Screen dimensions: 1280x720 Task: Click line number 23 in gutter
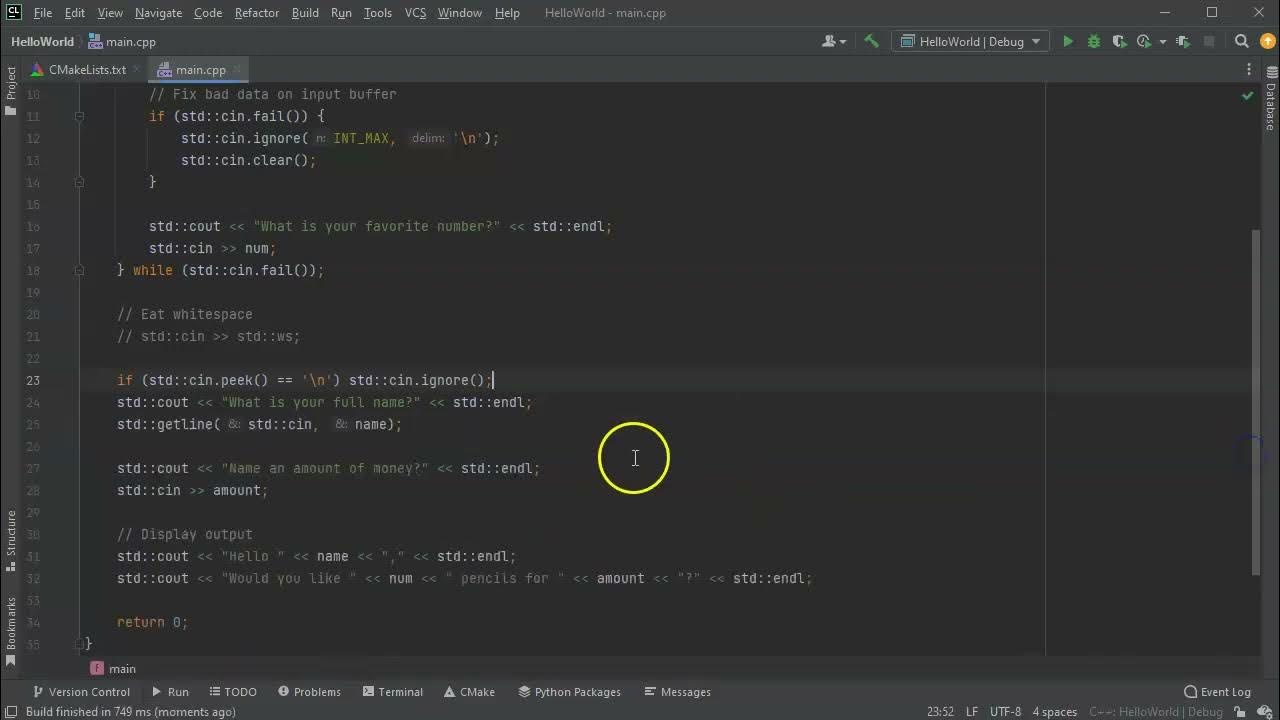pos(33,380)
